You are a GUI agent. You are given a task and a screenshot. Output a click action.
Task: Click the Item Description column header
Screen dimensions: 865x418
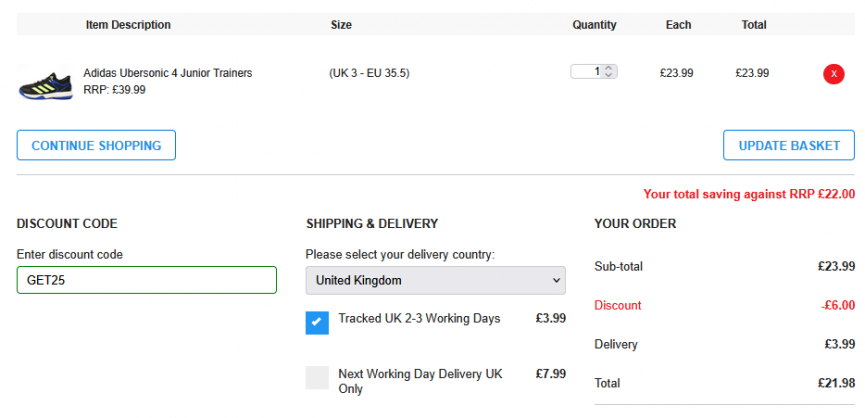[x=128, y=25]
